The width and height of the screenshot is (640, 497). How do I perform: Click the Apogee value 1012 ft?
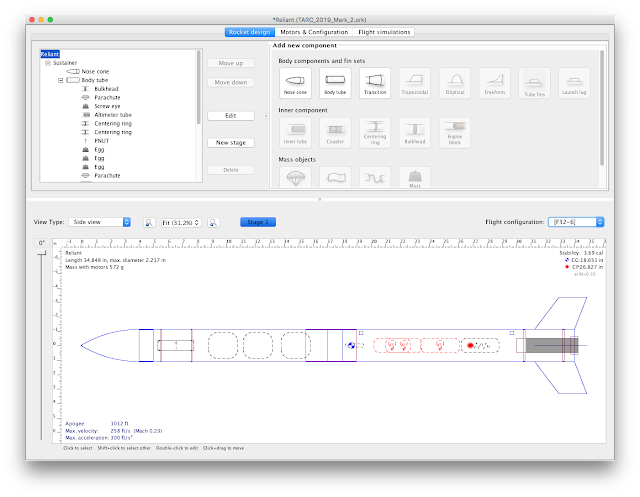pyautogui.click(x=120, y=424)
